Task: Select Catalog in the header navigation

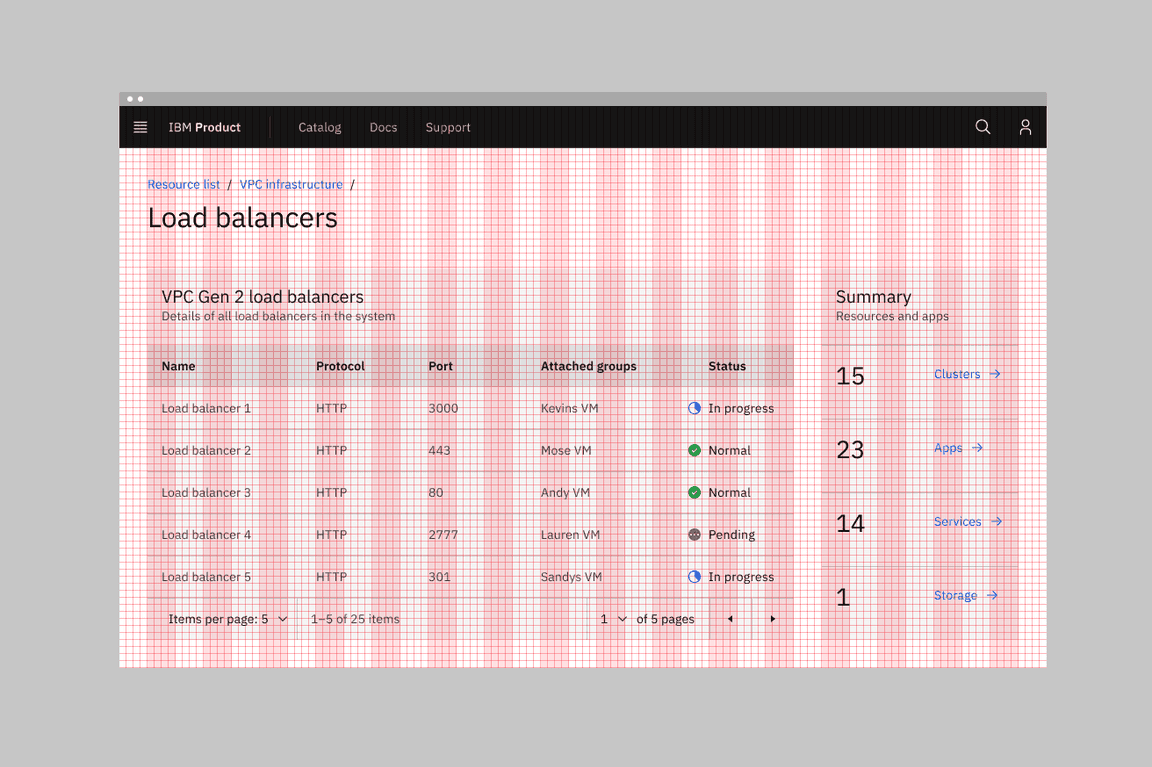Action: click(x=319, y=127)
